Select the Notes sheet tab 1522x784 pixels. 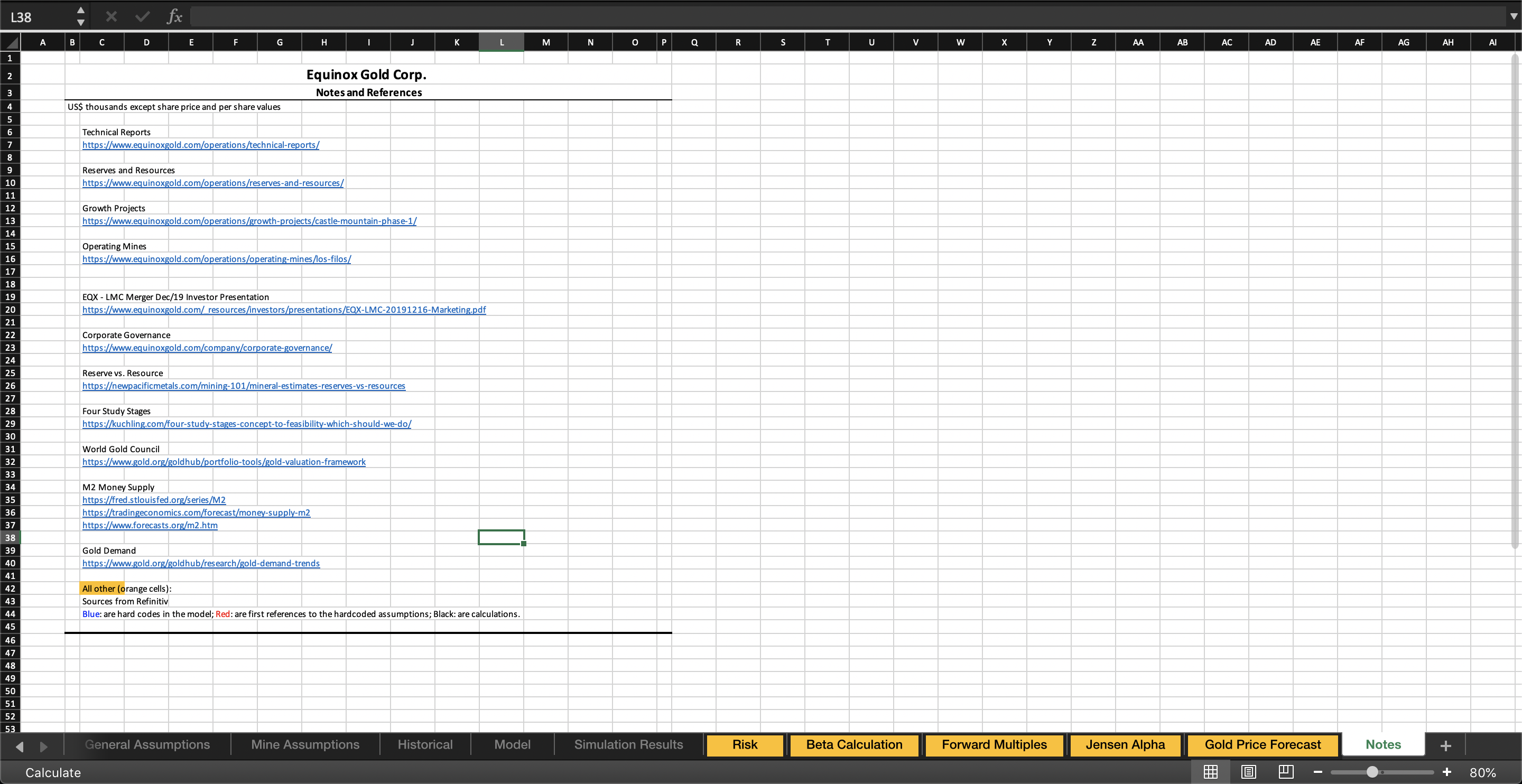[1383, 744]
